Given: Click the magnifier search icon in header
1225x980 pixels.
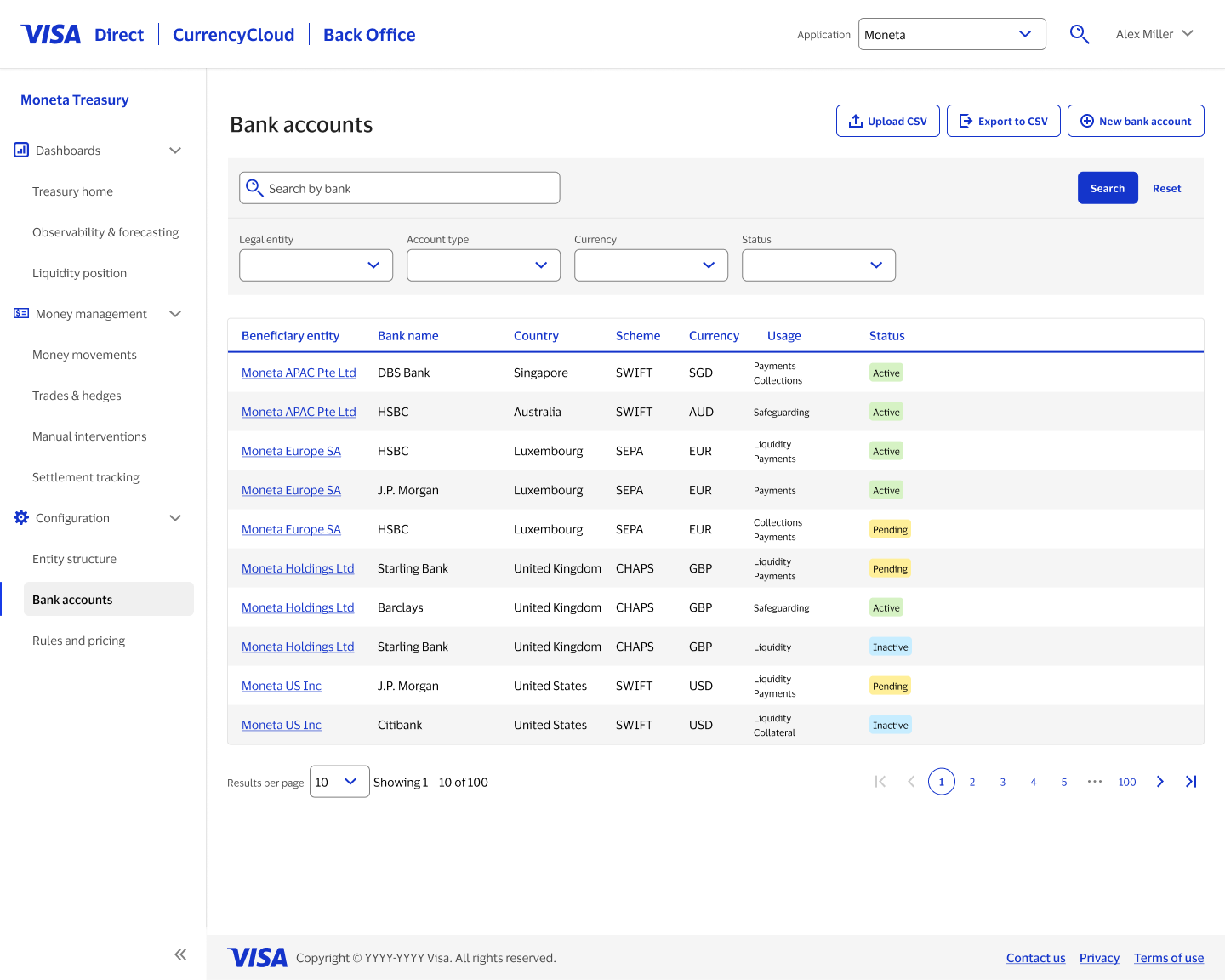Looking at the screenshot, I should [1080, 34].
